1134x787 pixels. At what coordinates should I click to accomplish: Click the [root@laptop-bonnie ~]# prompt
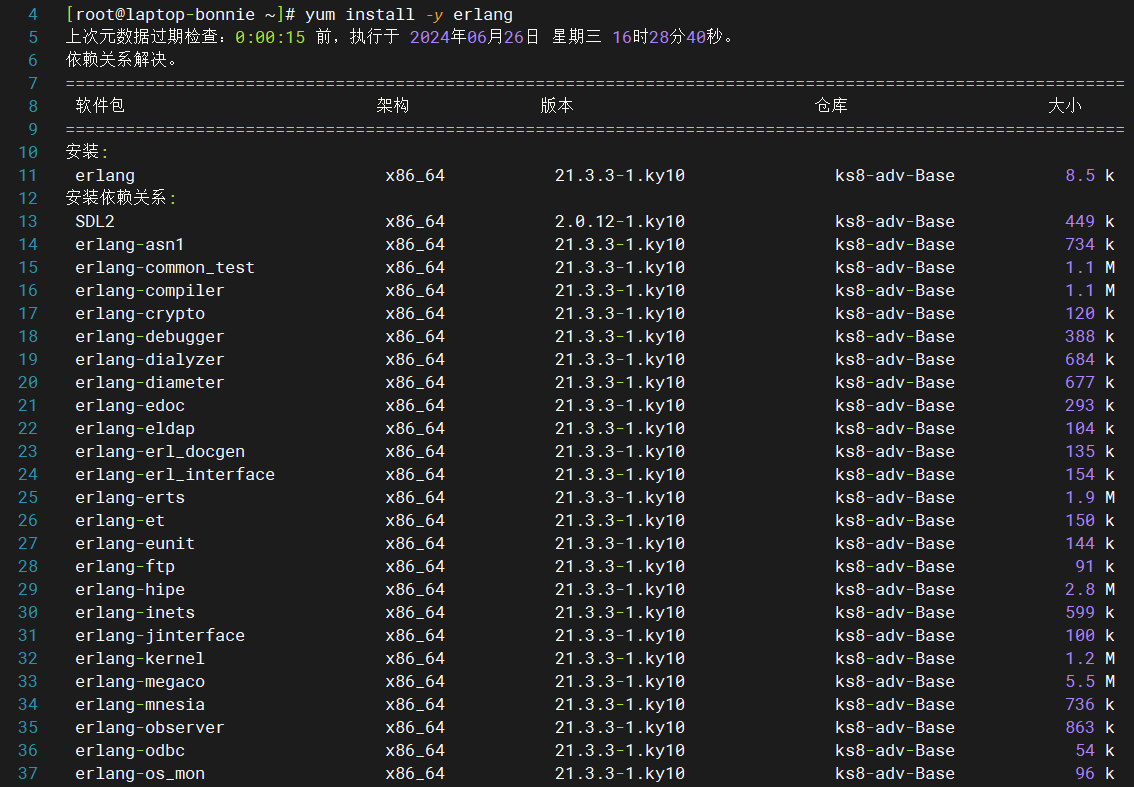180,14
